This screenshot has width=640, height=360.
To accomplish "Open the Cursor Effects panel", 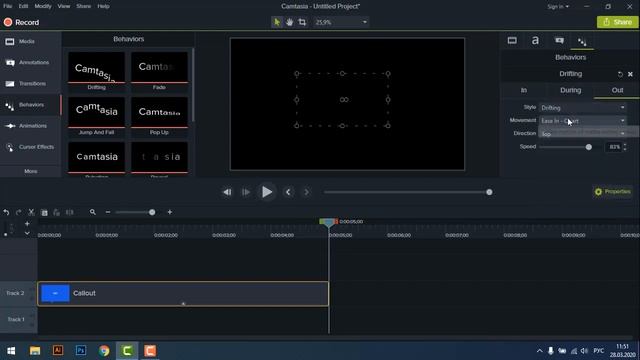I will 31,147.
